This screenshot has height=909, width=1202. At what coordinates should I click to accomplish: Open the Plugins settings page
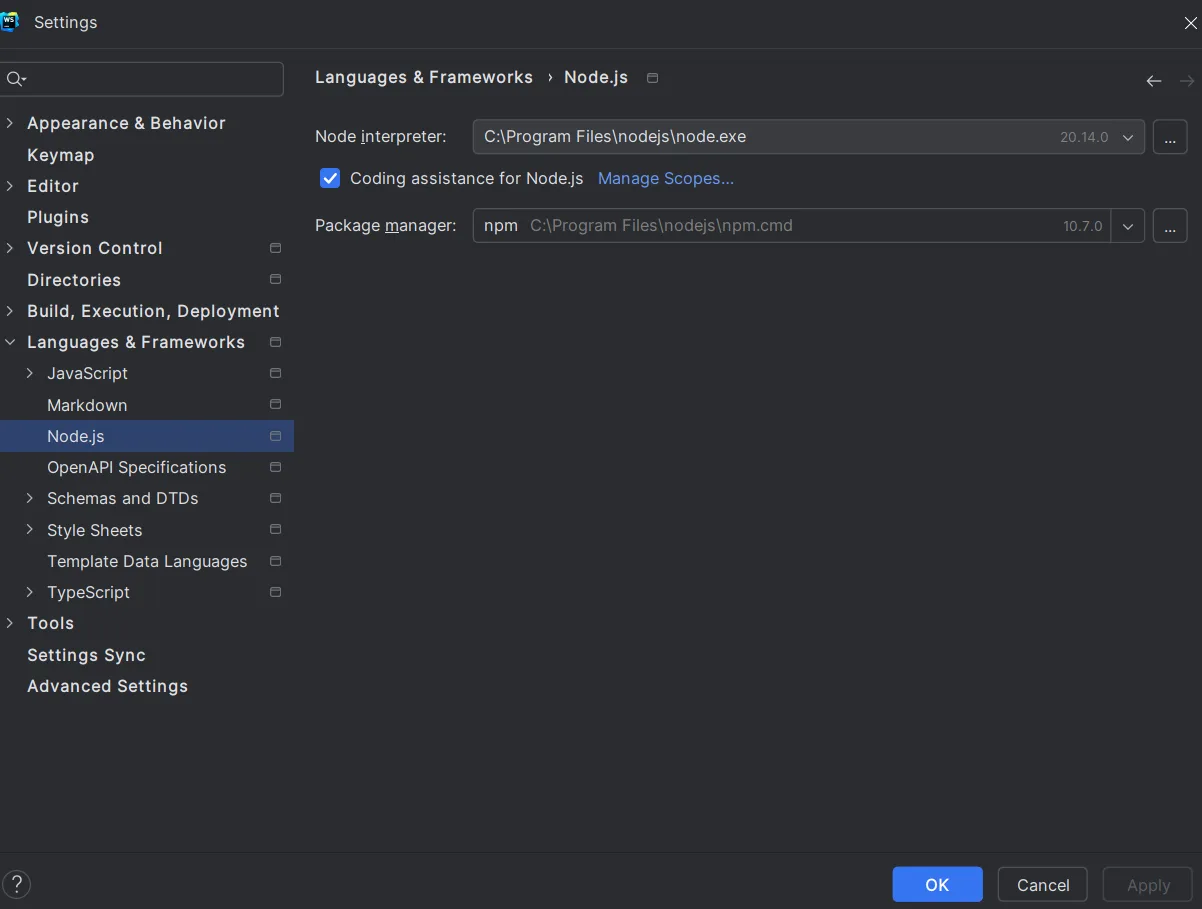point(58,217)
